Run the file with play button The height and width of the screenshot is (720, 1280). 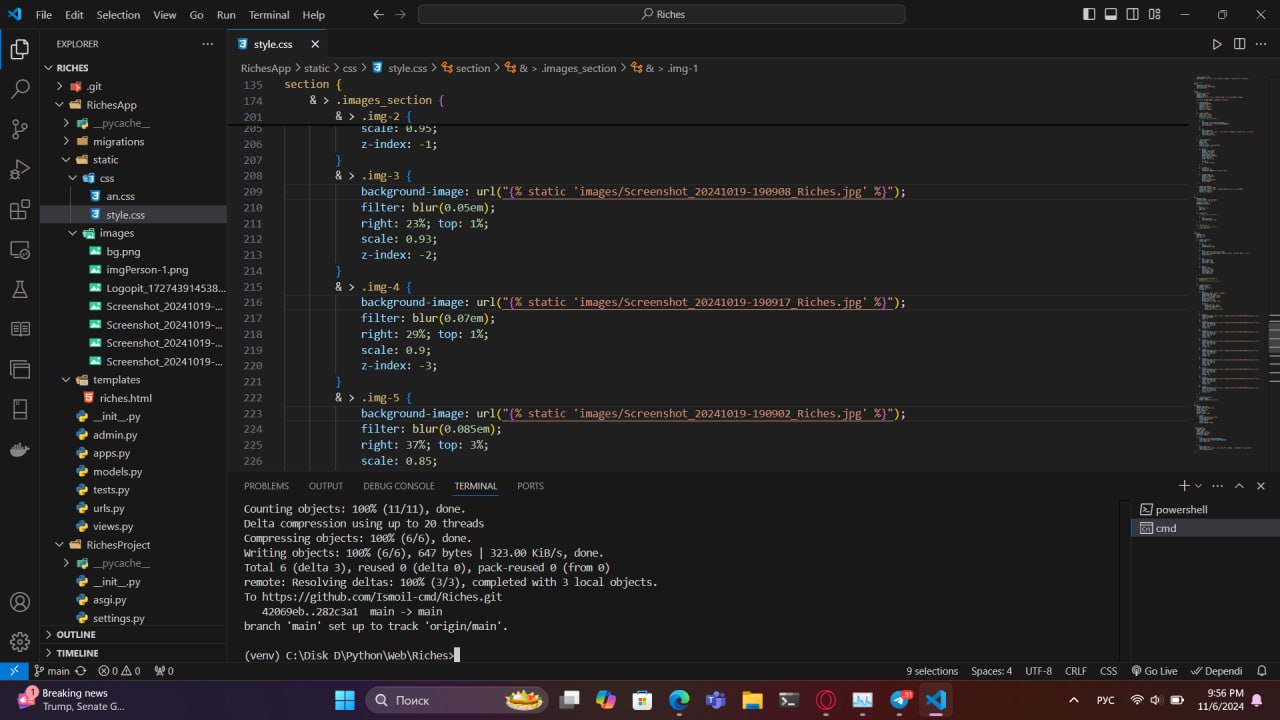click(x=1217, y=44)
